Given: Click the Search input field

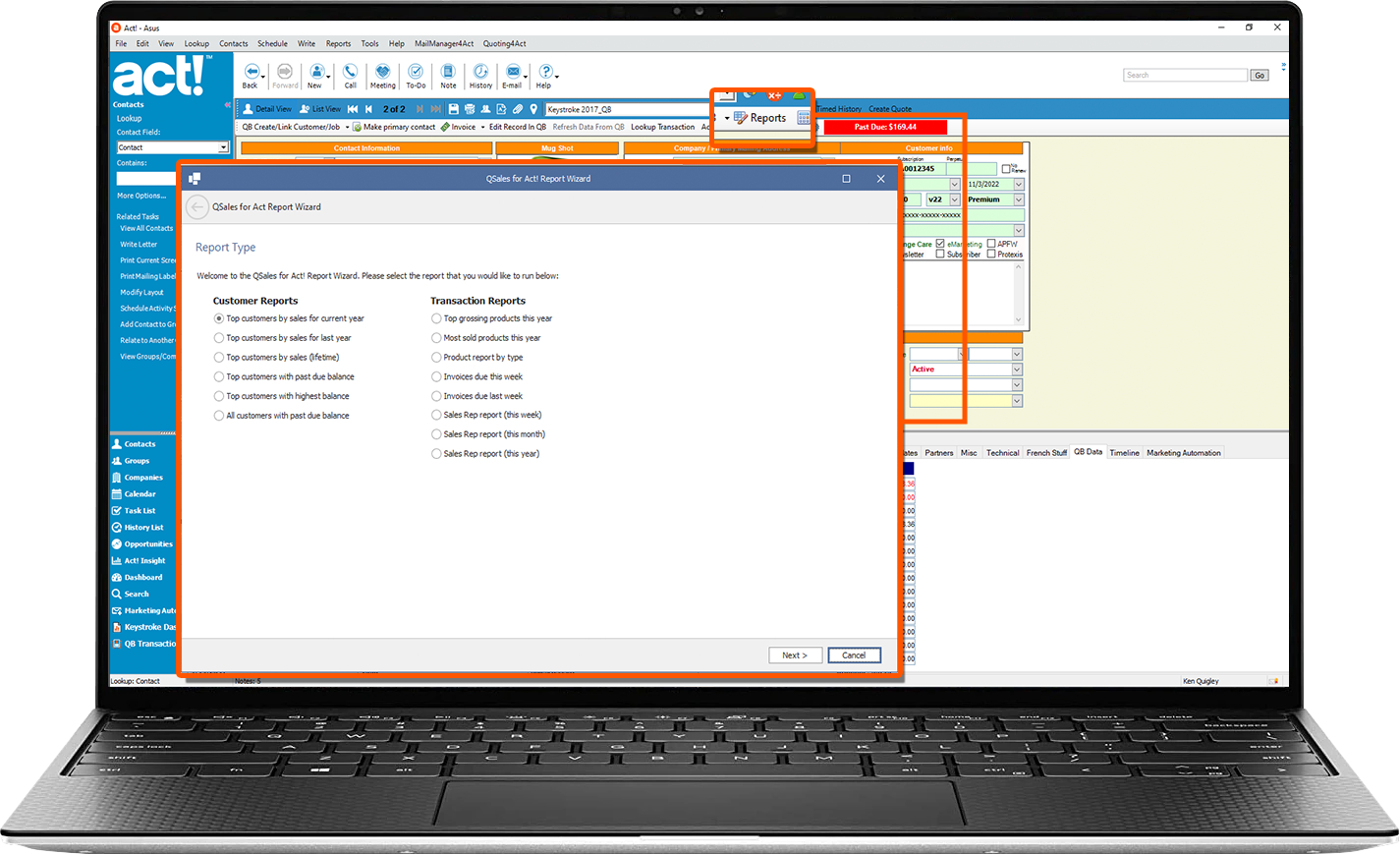Looking at the screenshot, I should point(1185,75).
